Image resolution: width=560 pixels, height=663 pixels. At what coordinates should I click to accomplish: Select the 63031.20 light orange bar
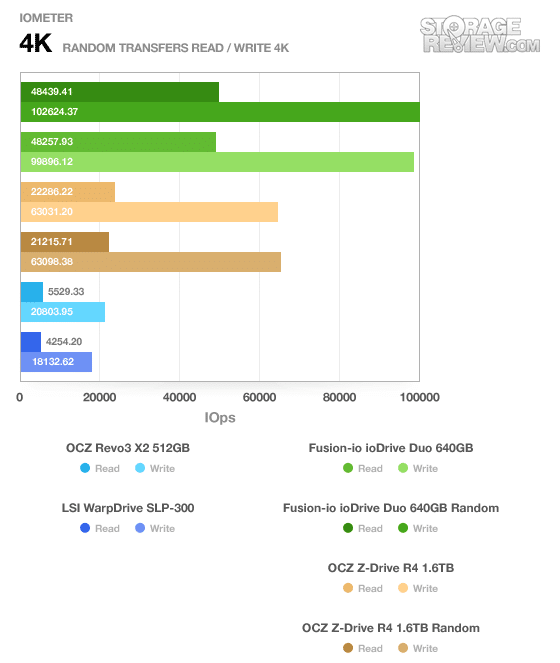click(x=149, y=212)
